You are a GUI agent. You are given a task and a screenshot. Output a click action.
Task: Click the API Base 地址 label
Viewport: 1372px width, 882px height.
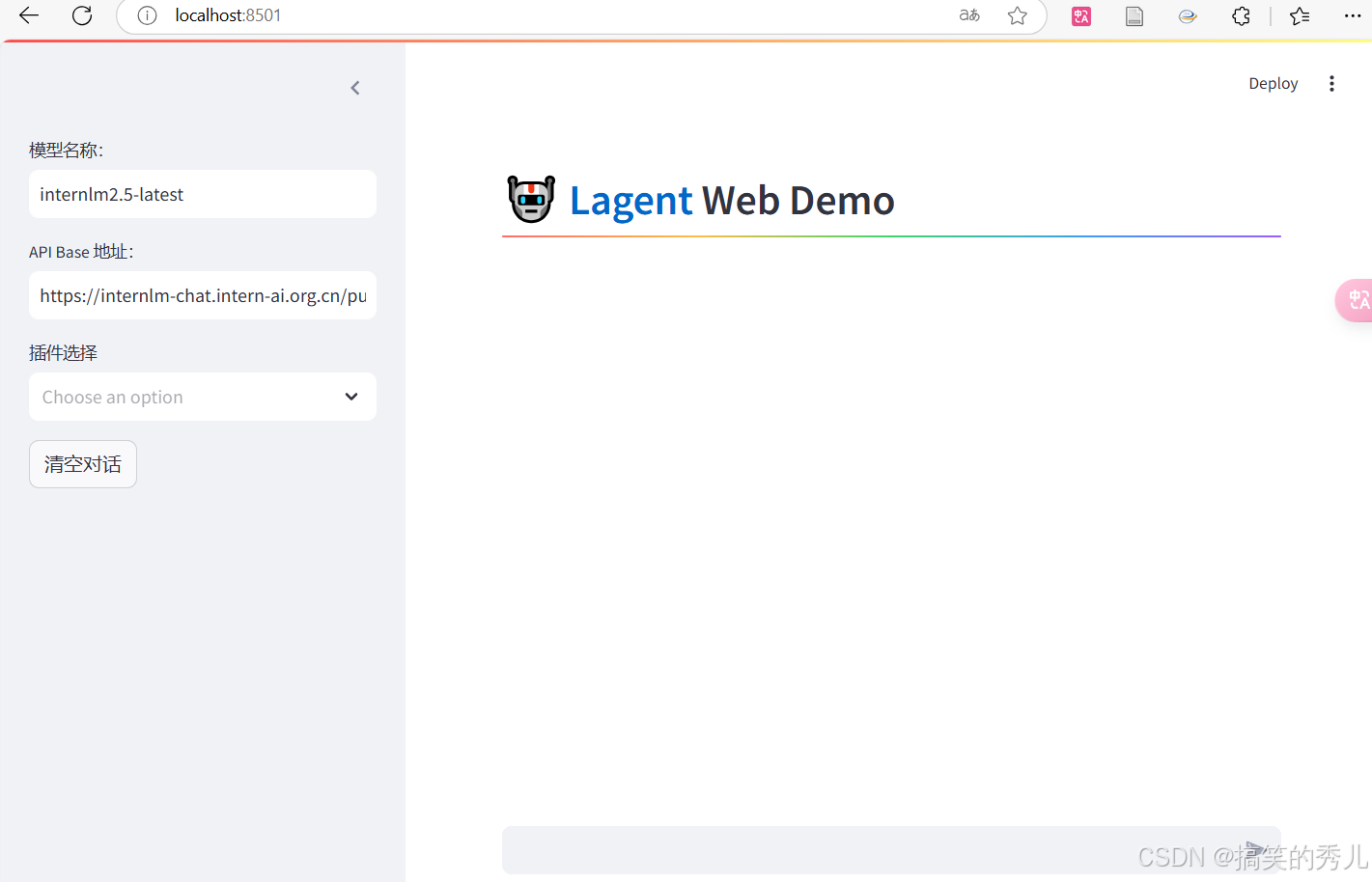pos(81,251)
